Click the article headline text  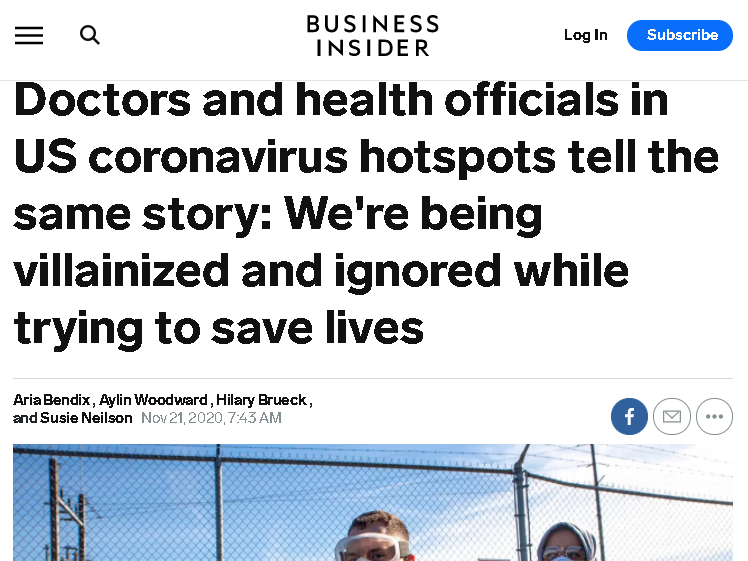pyautogui.click(x=366, y=214)
